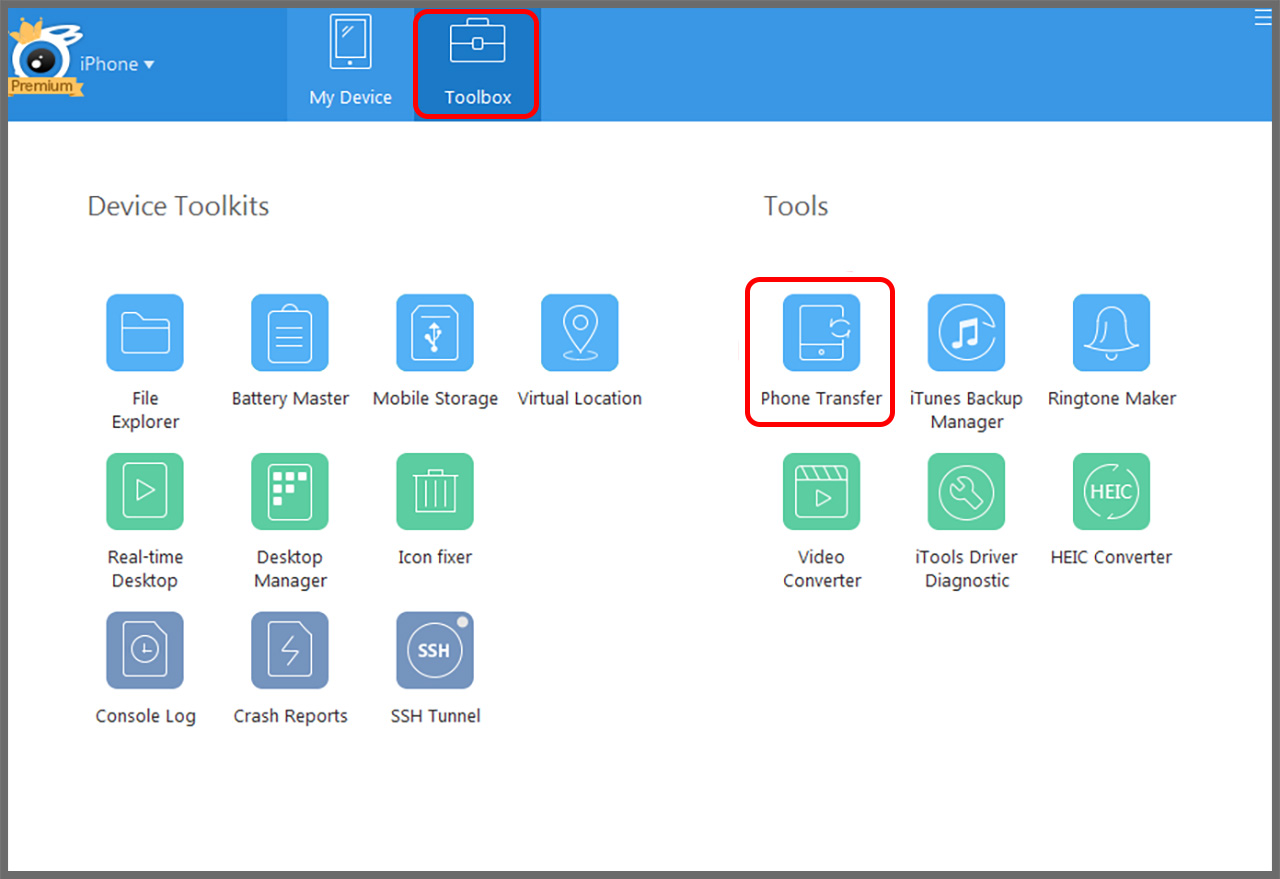The image size is (1280, 879).
Task: Launch Battery Master
Action: pos(290,333)
